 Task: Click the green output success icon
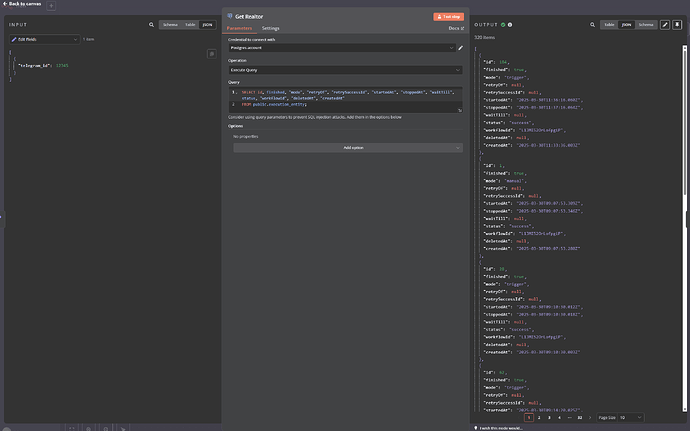(503, 25)
